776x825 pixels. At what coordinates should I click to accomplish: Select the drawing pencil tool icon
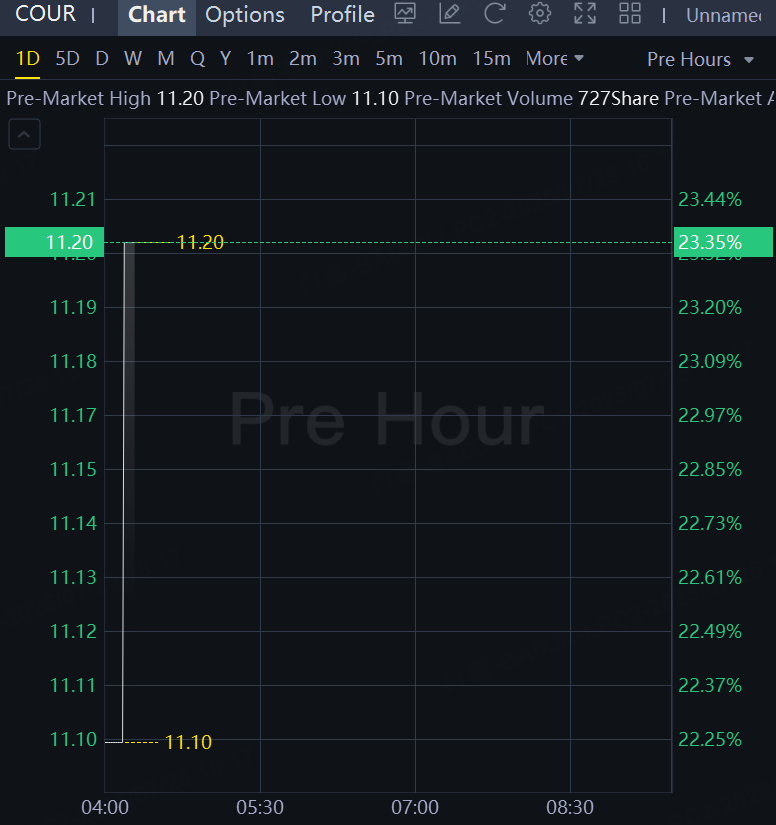[450, 14]
